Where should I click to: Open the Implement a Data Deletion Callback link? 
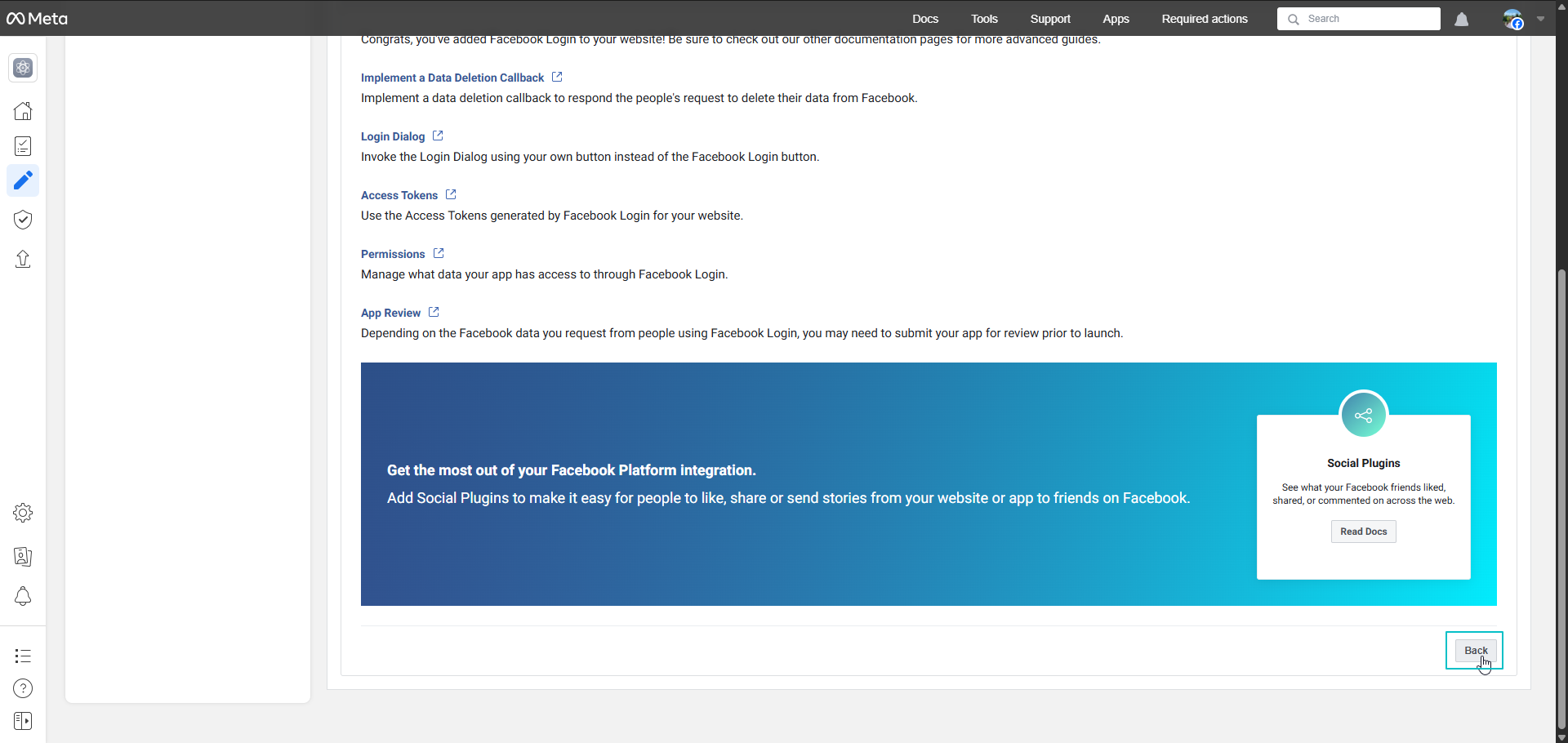click(x=452, y=78)
